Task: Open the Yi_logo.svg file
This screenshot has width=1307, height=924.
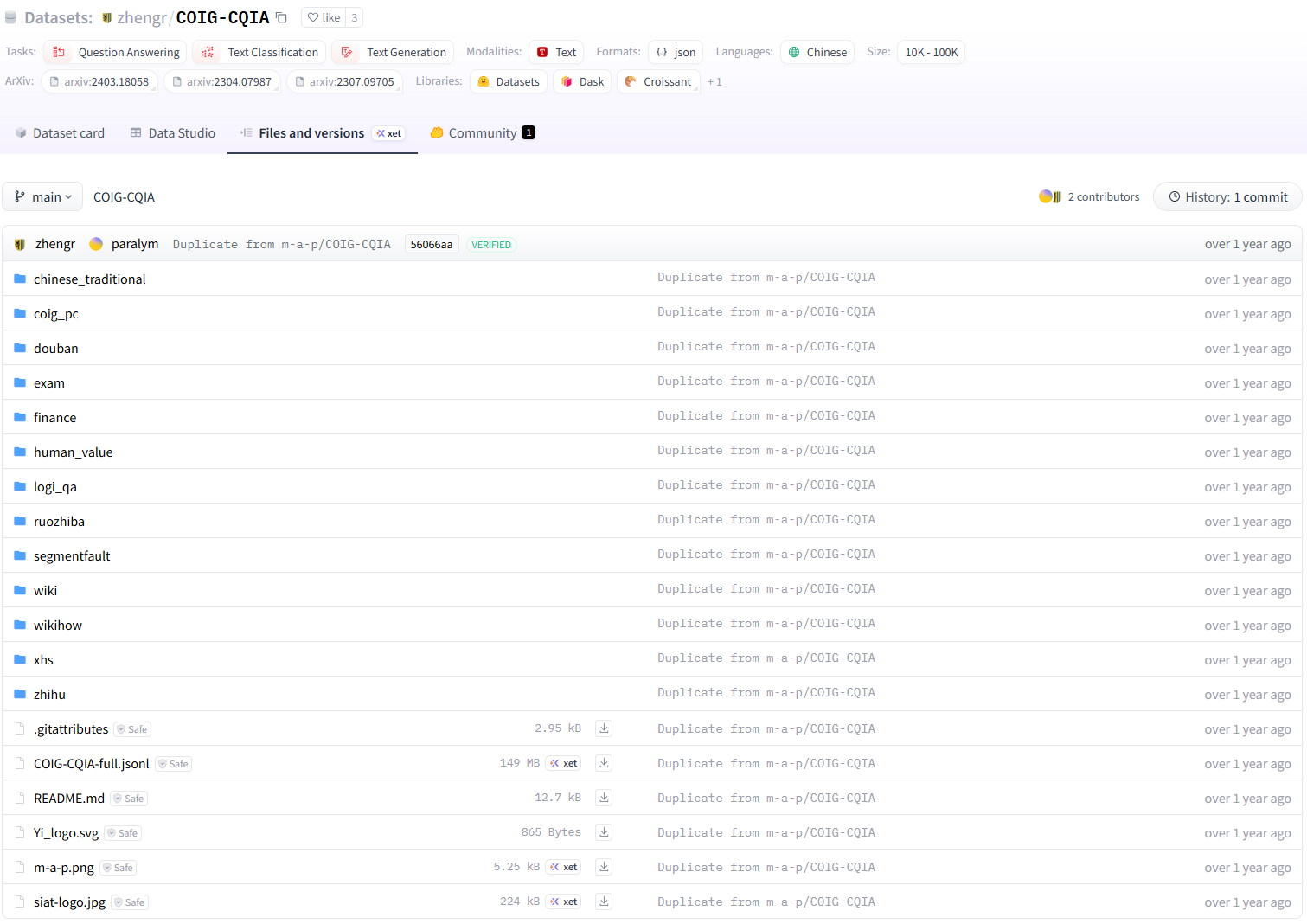Action: pos(66,832)
